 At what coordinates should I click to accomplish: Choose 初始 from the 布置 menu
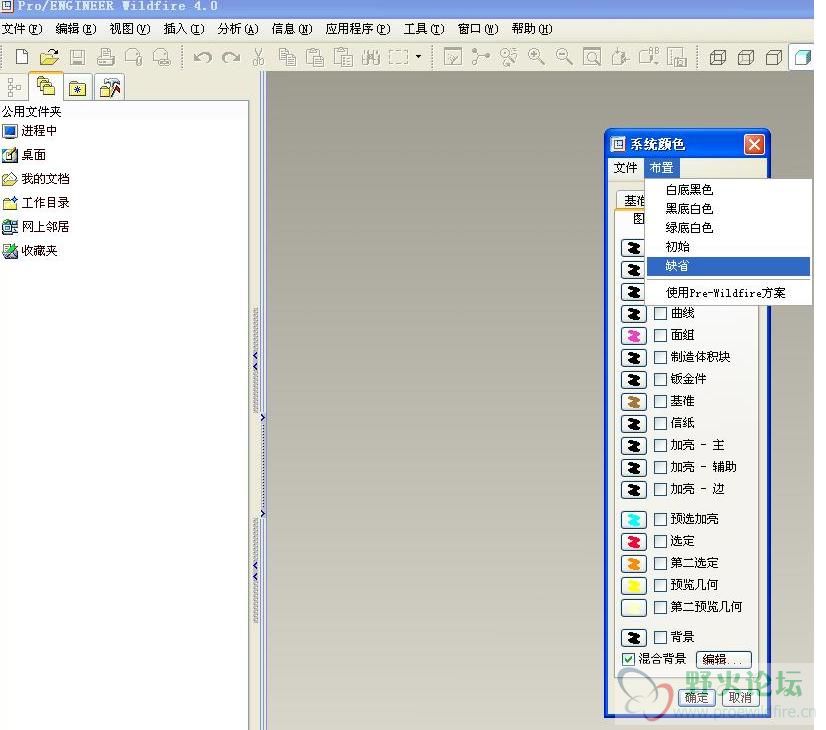[728, 246]
